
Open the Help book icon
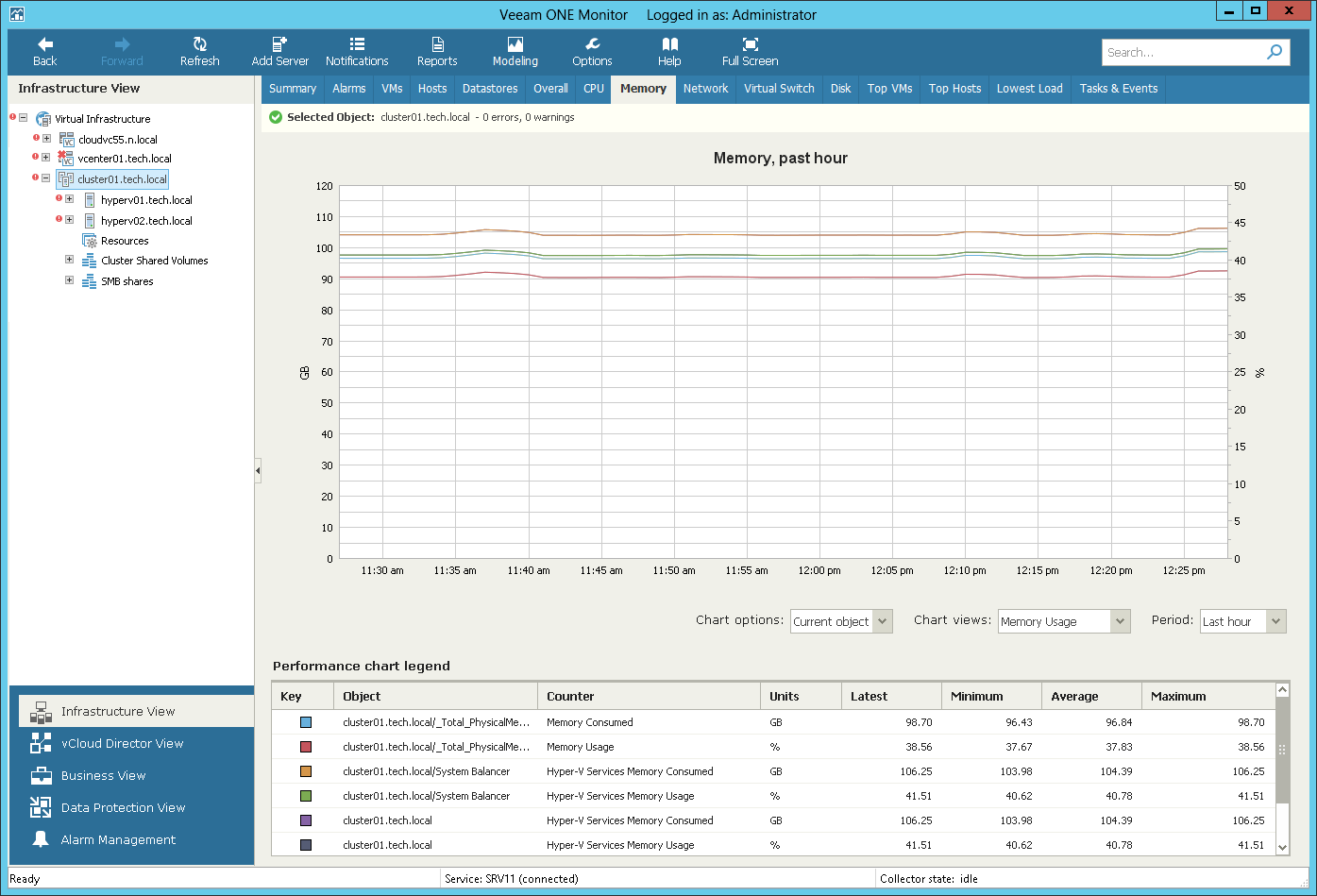669,44
